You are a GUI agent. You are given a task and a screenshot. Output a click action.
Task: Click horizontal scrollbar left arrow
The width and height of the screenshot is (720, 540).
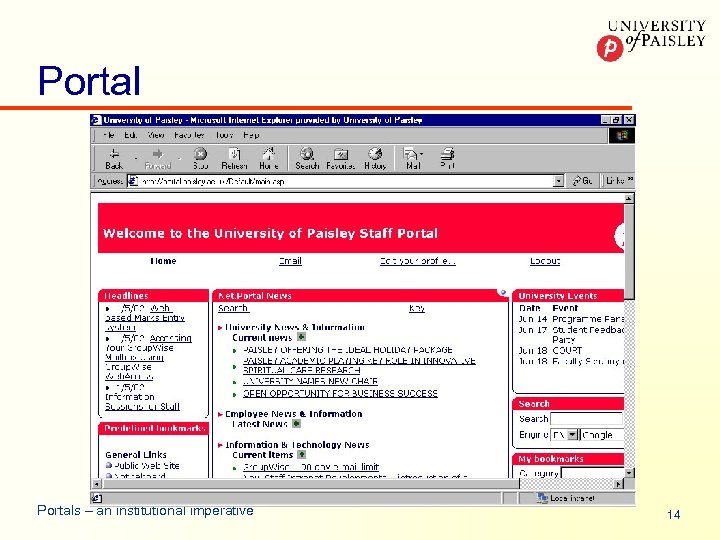(96, 484)
